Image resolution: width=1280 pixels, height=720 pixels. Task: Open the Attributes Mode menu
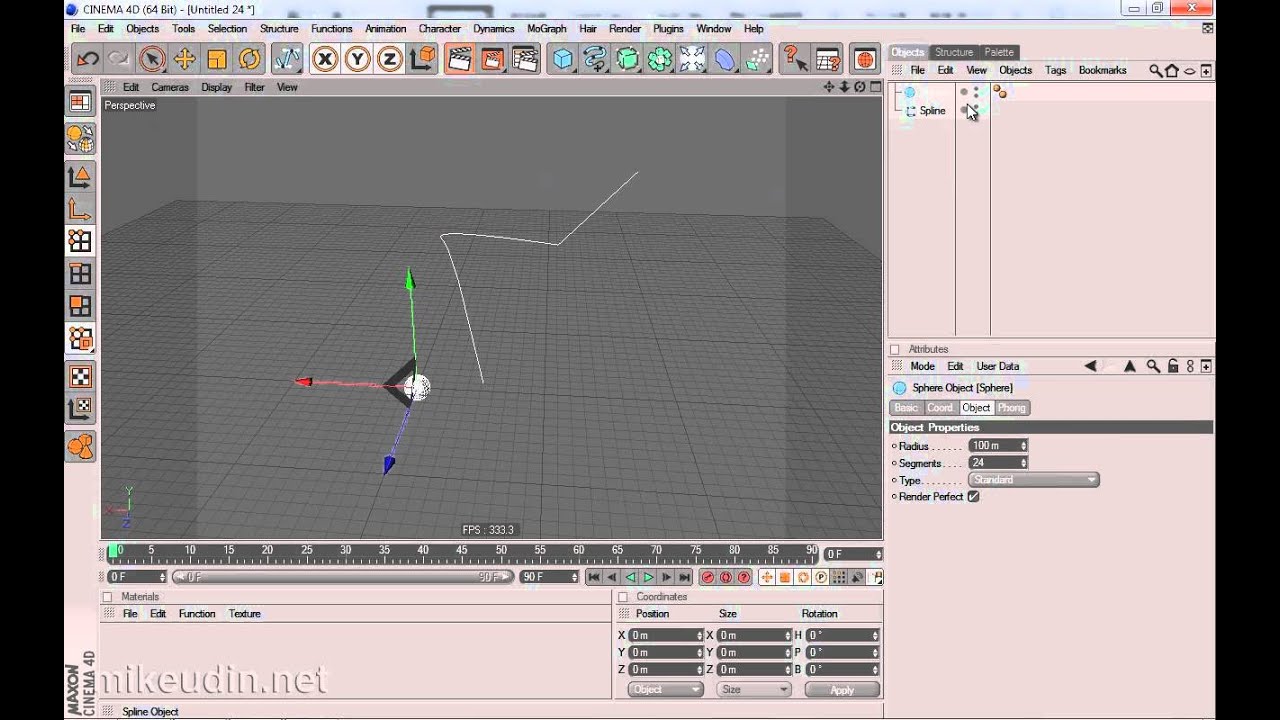922,366
